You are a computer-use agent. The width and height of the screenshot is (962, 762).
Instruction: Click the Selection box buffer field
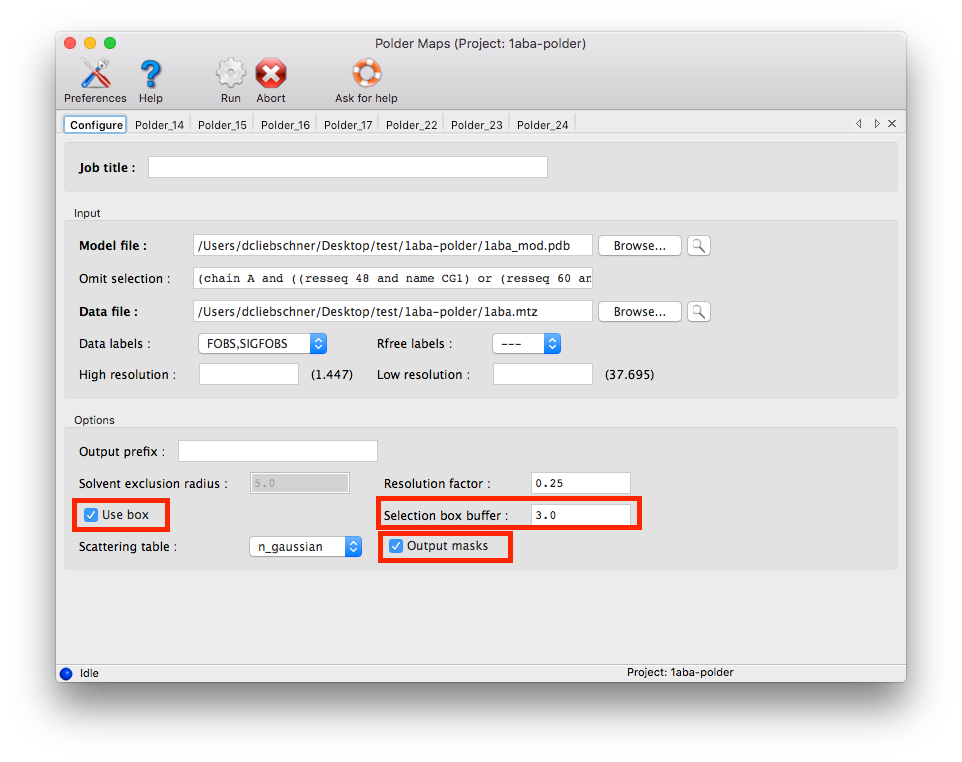pos(580,516)
